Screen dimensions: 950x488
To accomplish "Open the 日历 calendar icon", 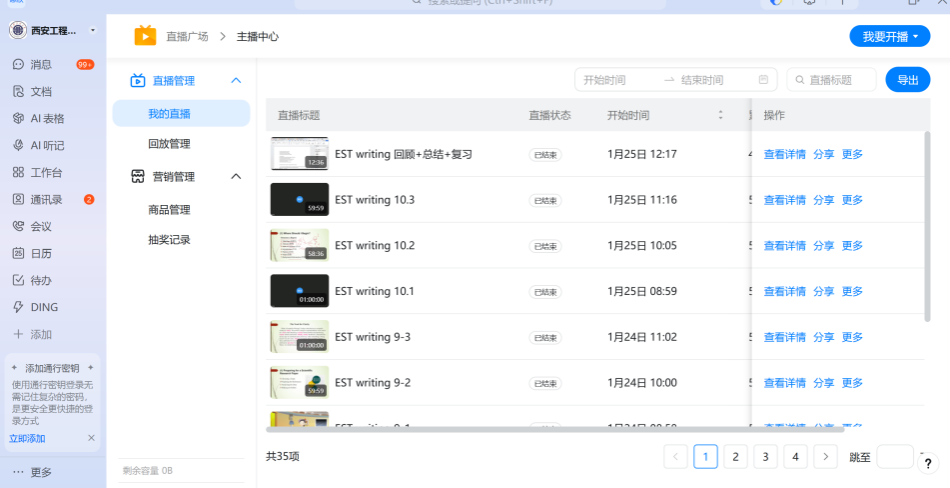I will click(18, 253).
